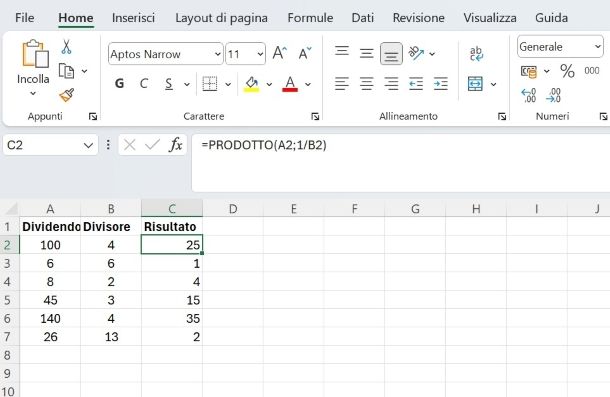Switch to the Revisione tab
This screenshot has height=397, width=610.
coord(419,18)
